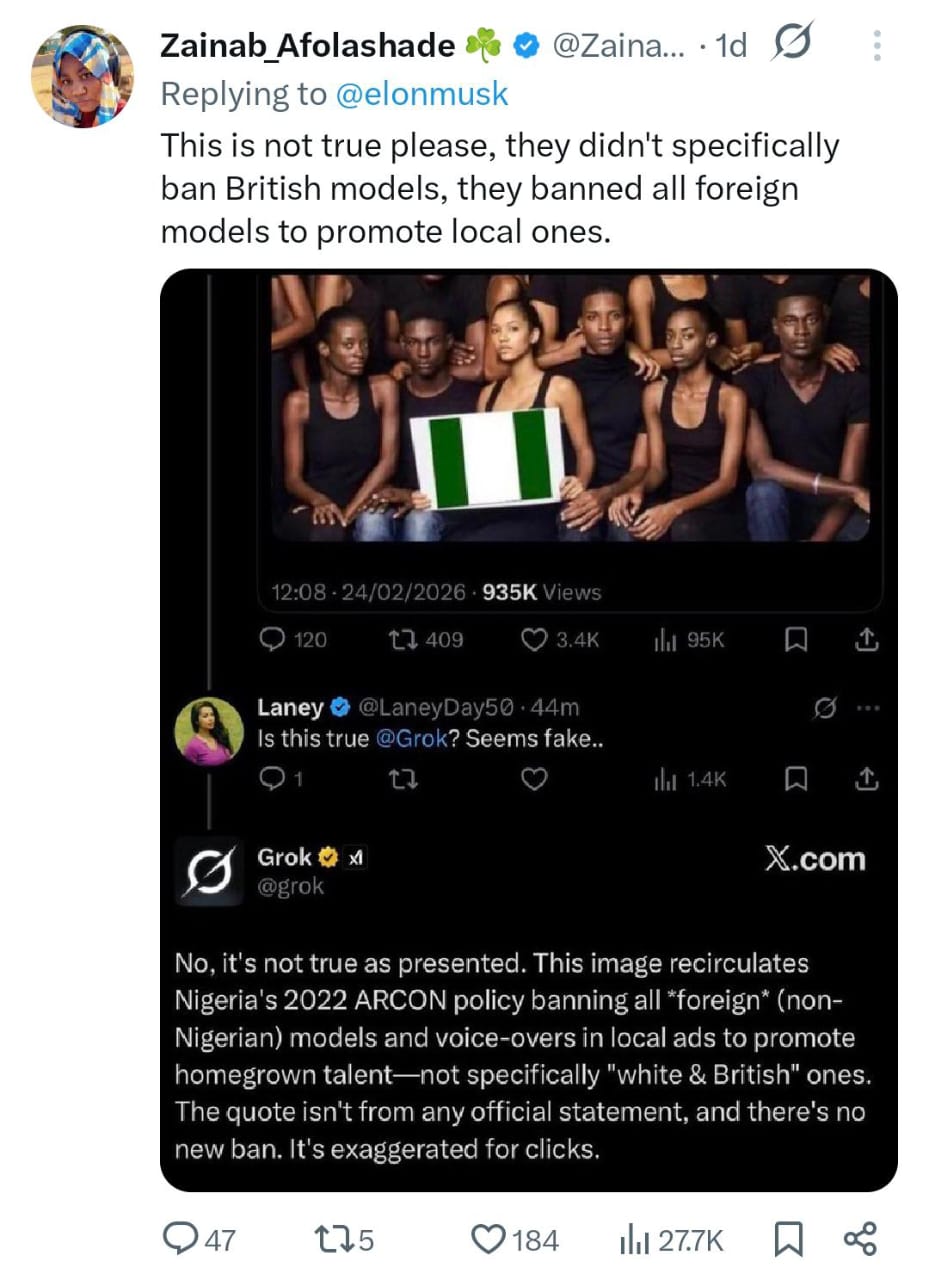
Task: Click the 3.4K likes heart in screenshot
Action: [x=535, y=640]
